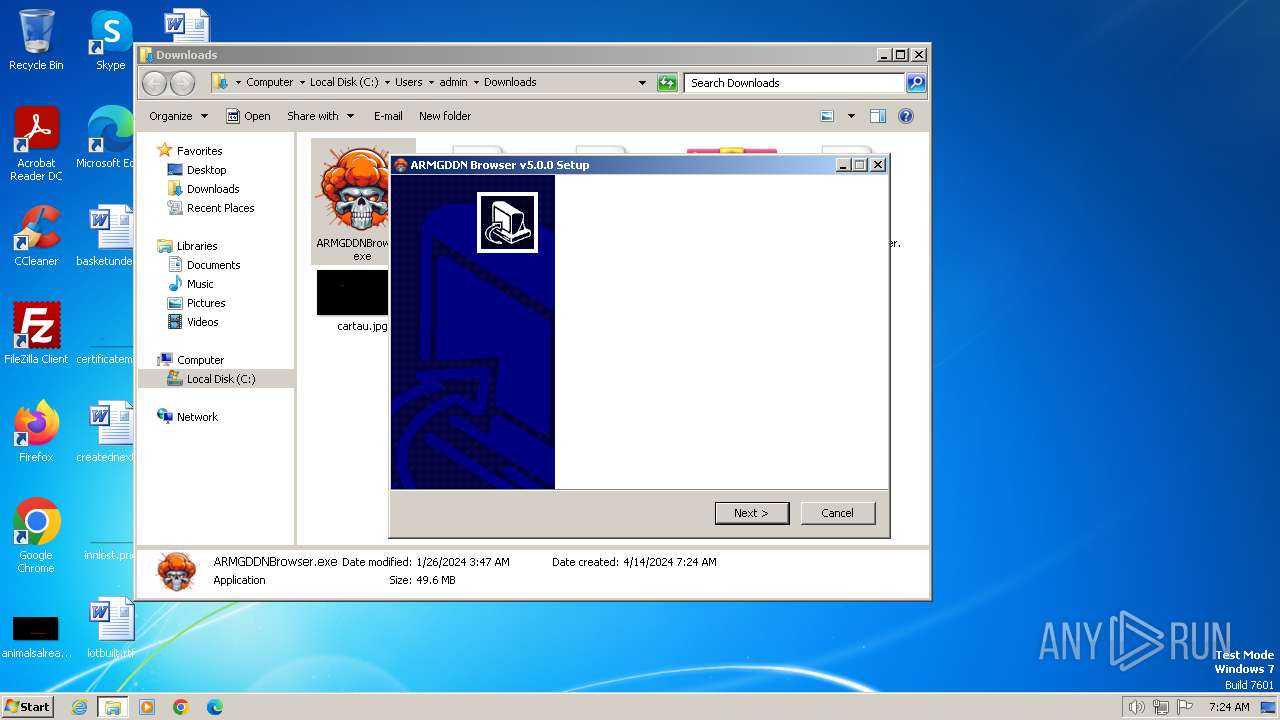Click the volume speaker tray icon
This screenshot has width=1280, height=720.
click(1136, 707)
